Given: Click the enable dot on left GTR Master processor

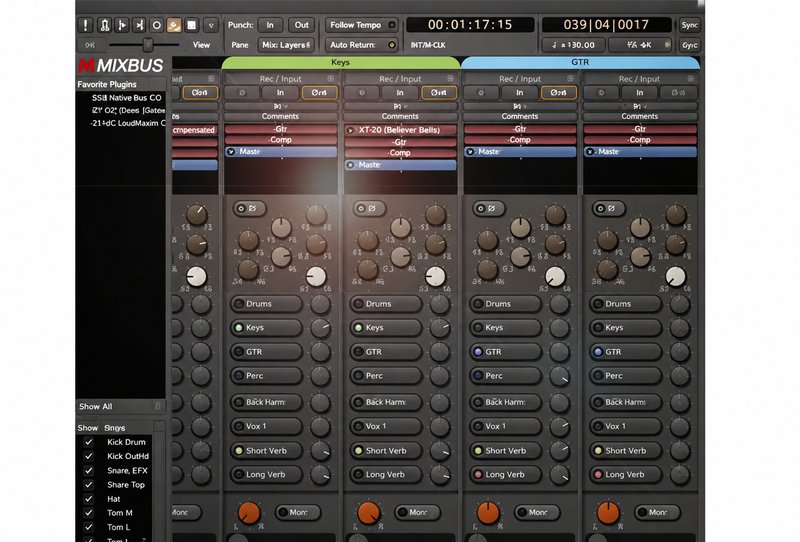Looking at the screenshot, I should (x=470, y=152).
